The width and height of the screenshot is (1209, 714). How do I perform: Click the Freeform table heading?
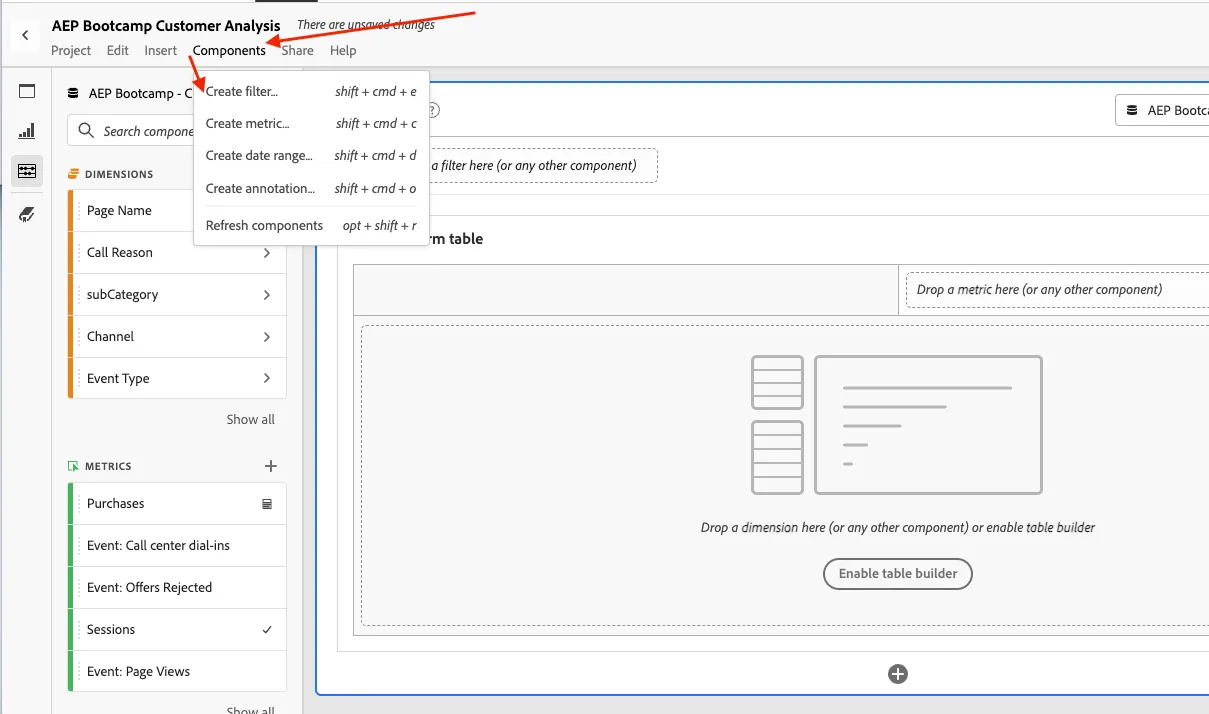pyautogui.click(x=455, y=239)
